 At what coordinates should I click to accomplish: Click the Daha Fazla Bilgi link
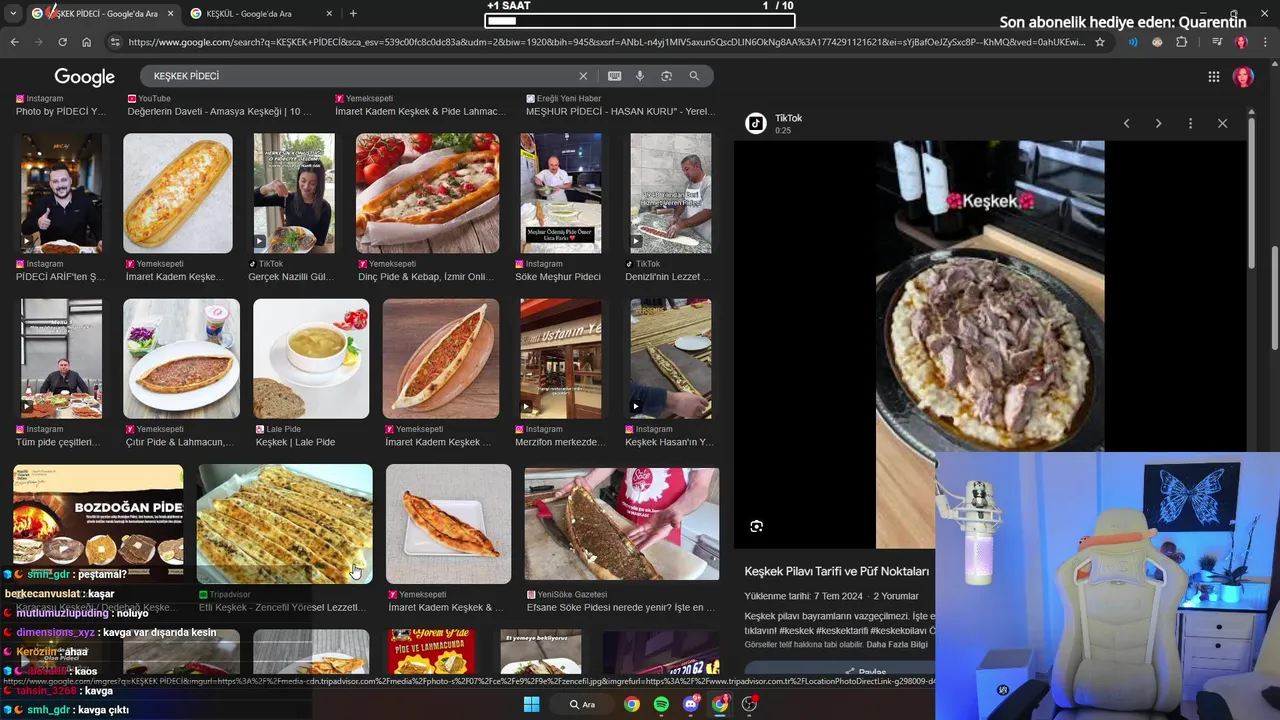(896, 645)
